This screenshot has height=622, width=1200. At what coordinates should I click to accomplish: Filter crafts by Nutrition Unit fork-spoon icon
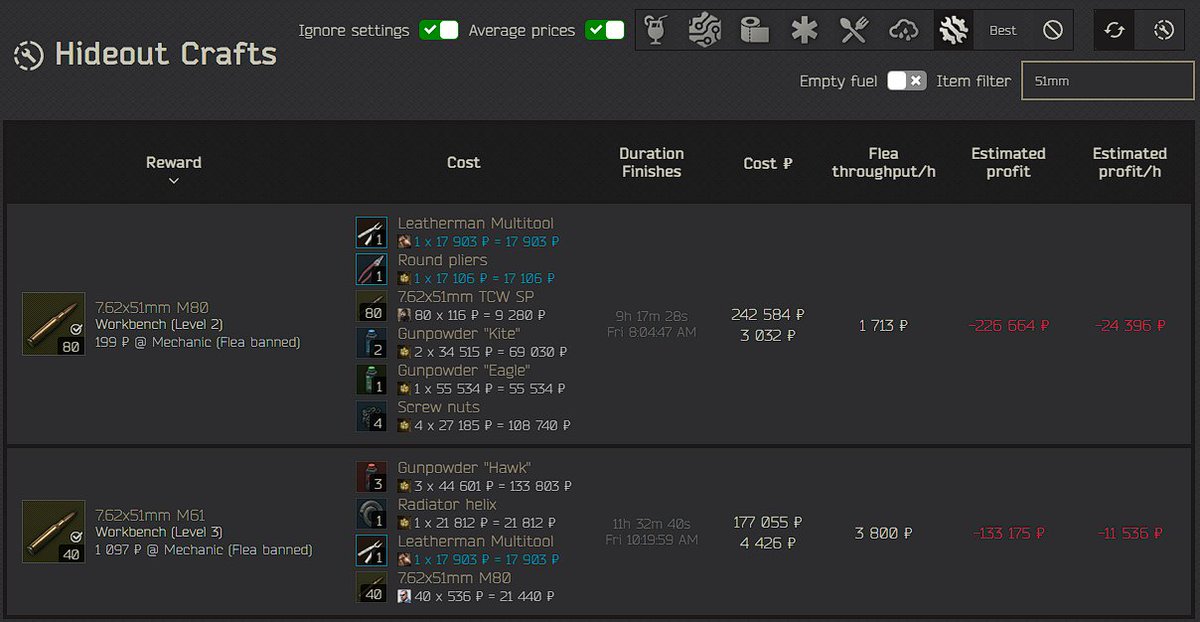[854, 30]
